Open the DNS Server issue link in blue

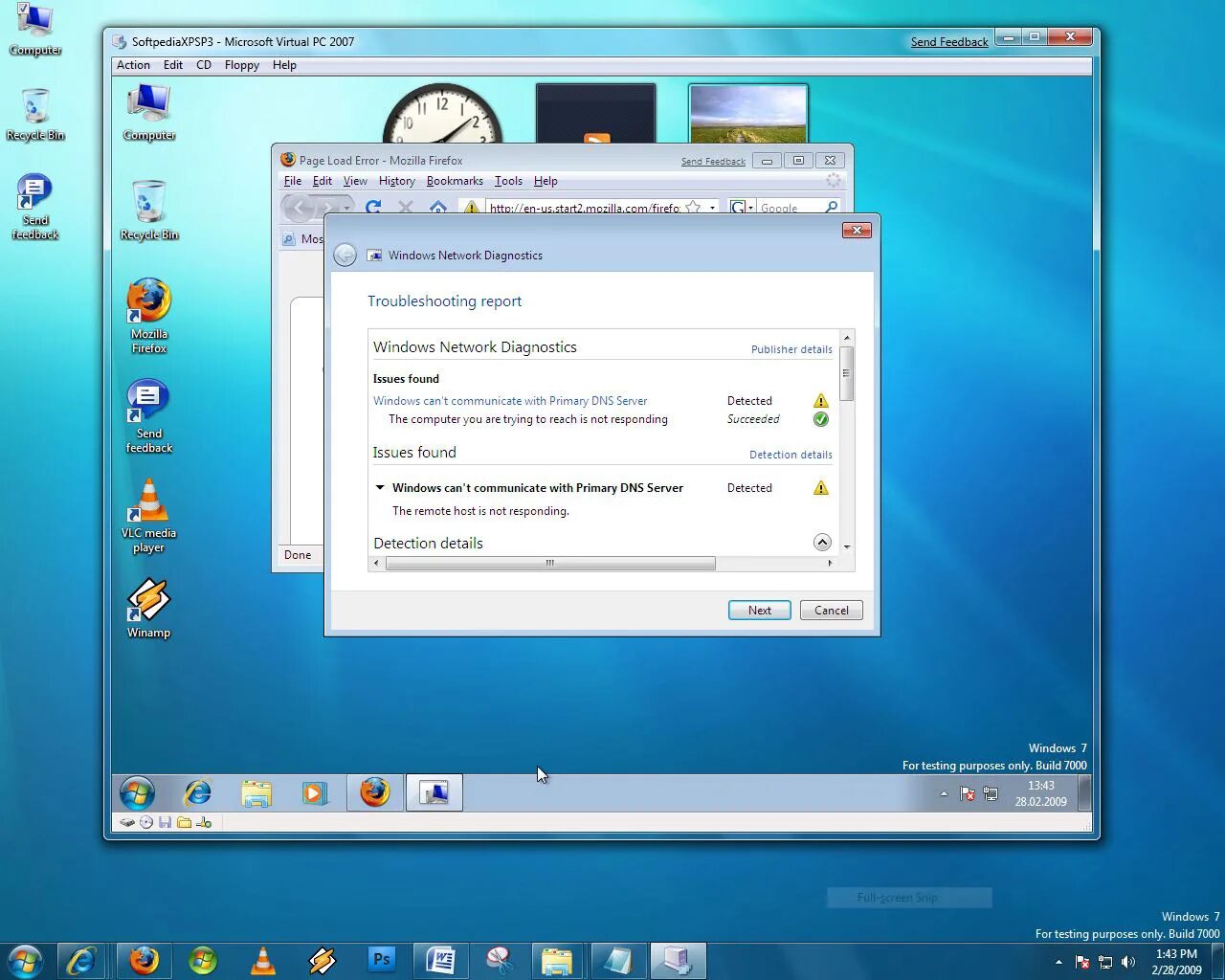pyautogui.click(x=510, y=401)
